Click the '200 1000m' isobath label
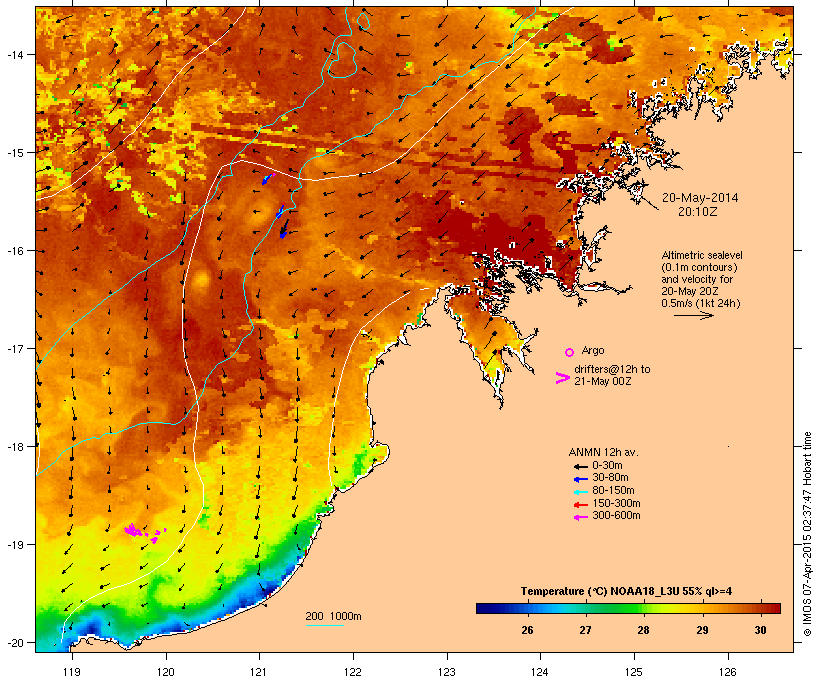The height and width of the screenshot is (680, 820). [x=333, y=616]
